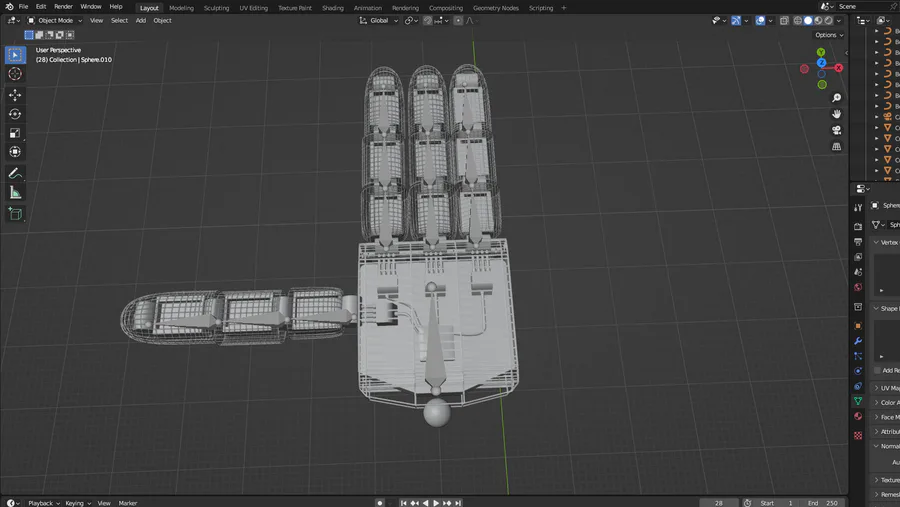Open the Object Data mesh tab
Viewport: 900px width, 507px height.
[x=858, y=401]
